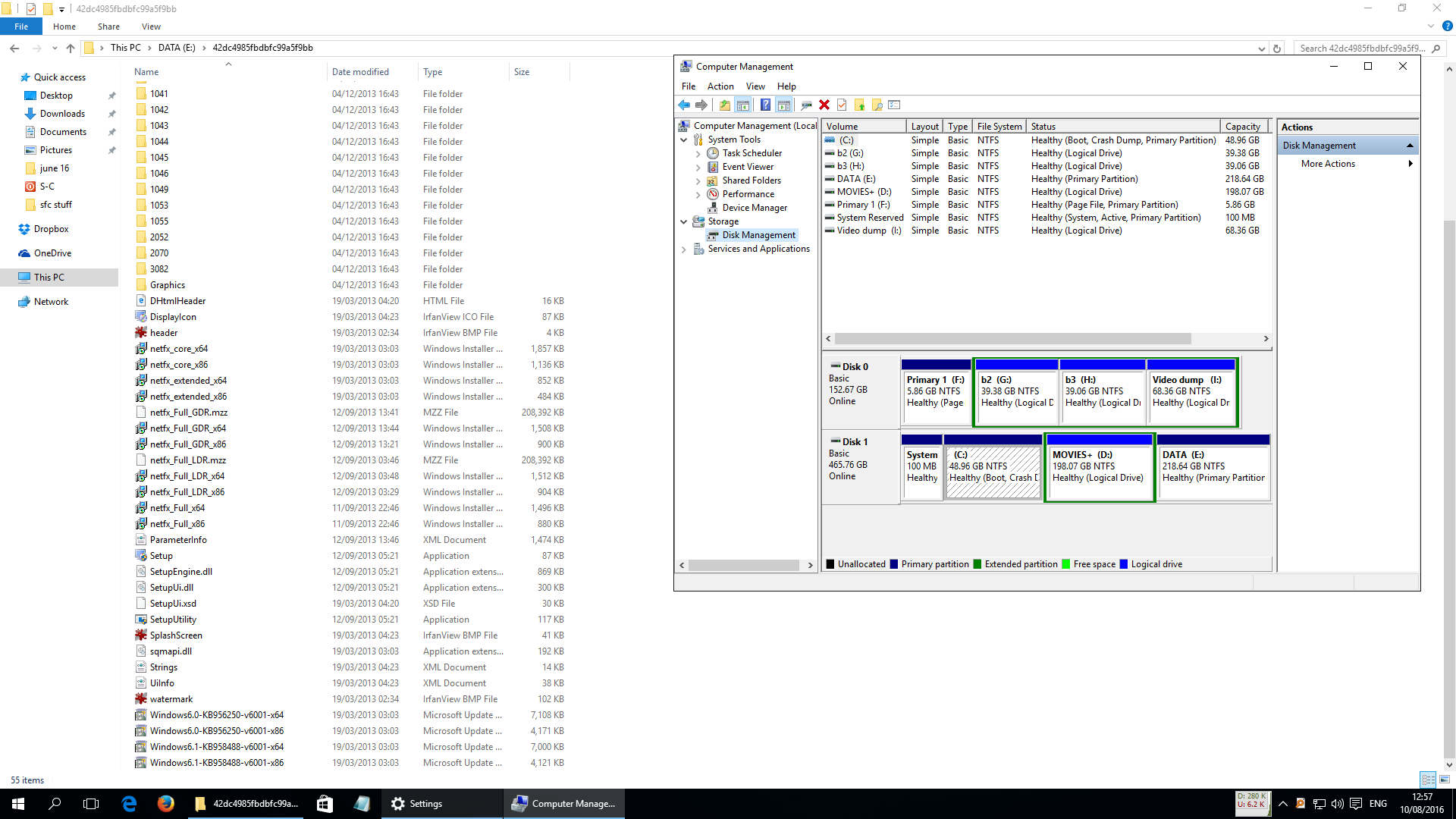Toggle Show/Hide Action Pane toolbar button
This screenshot has height=819, width=1456.
pos(783,105)
